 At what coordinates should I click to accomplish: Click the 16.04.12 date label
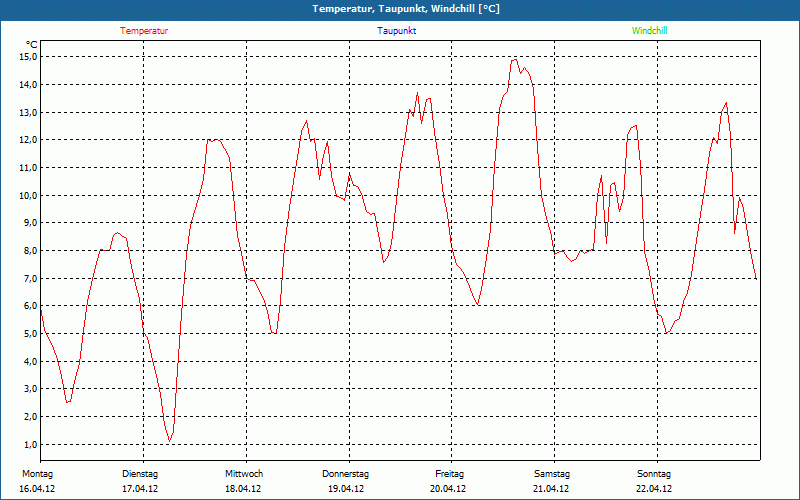tap(37, 489)
